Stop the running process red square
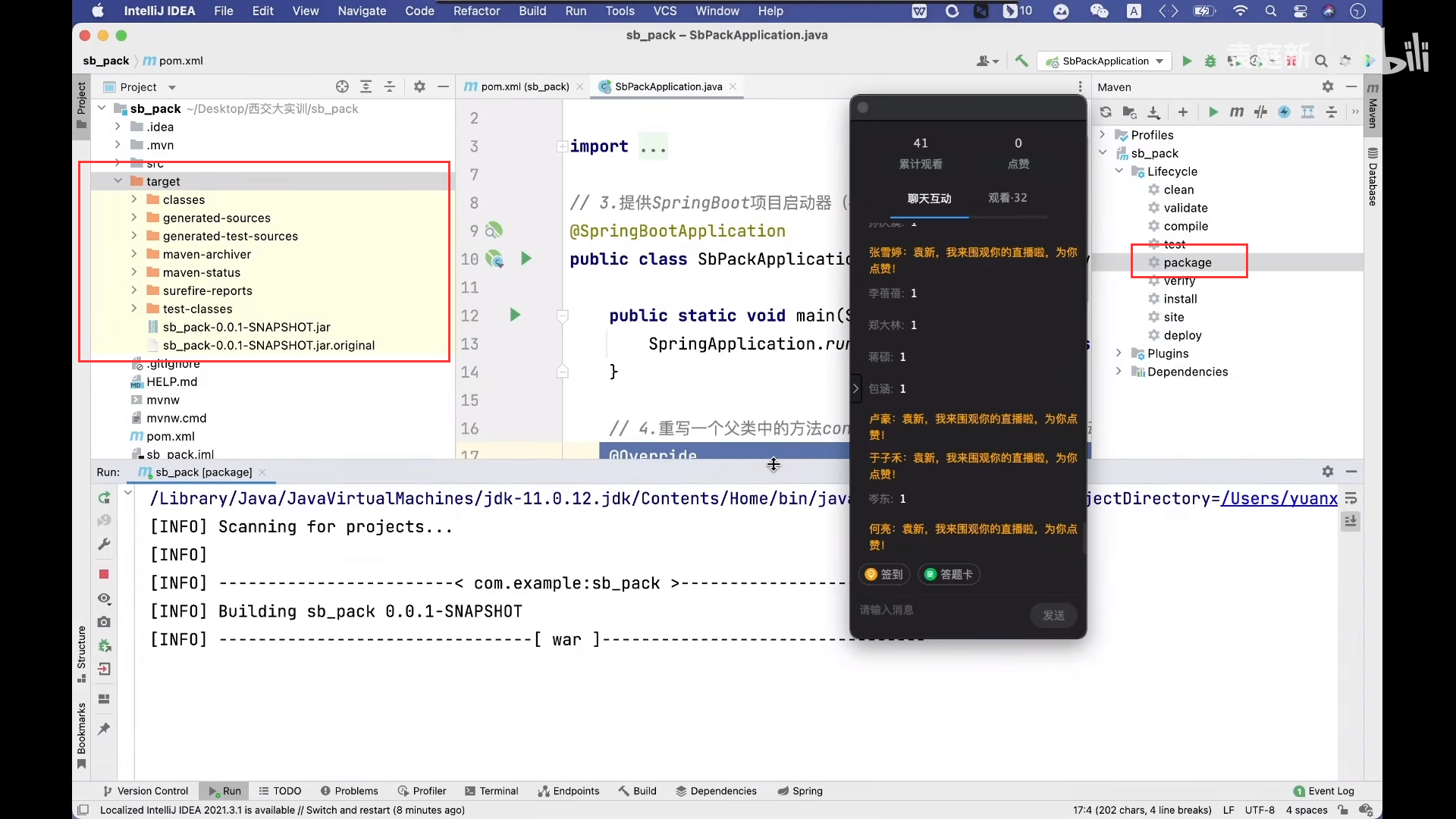 (x=104, y=574)
